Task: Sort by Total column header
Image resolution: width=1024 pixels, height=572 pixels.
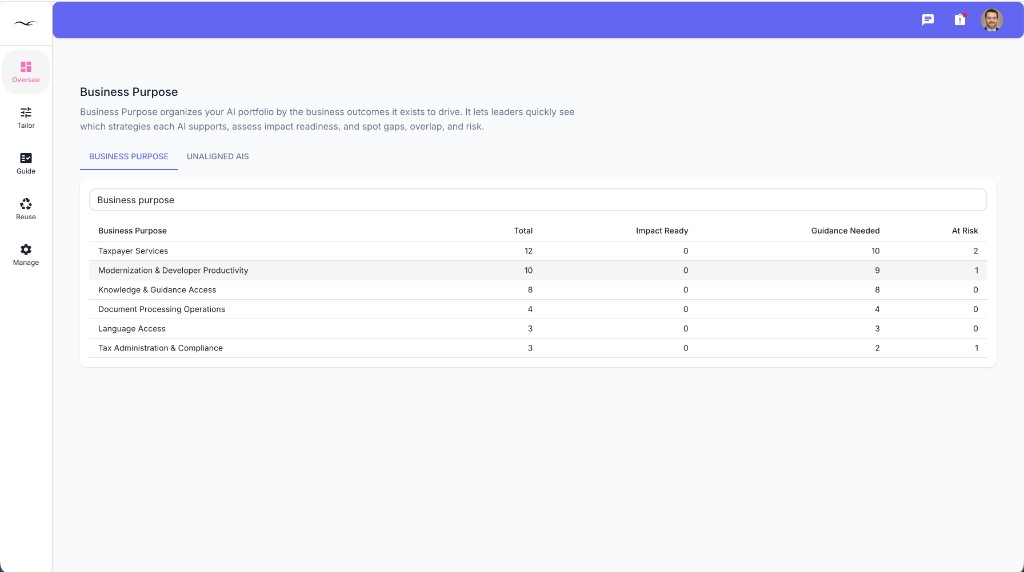Action: click(523, 230)
